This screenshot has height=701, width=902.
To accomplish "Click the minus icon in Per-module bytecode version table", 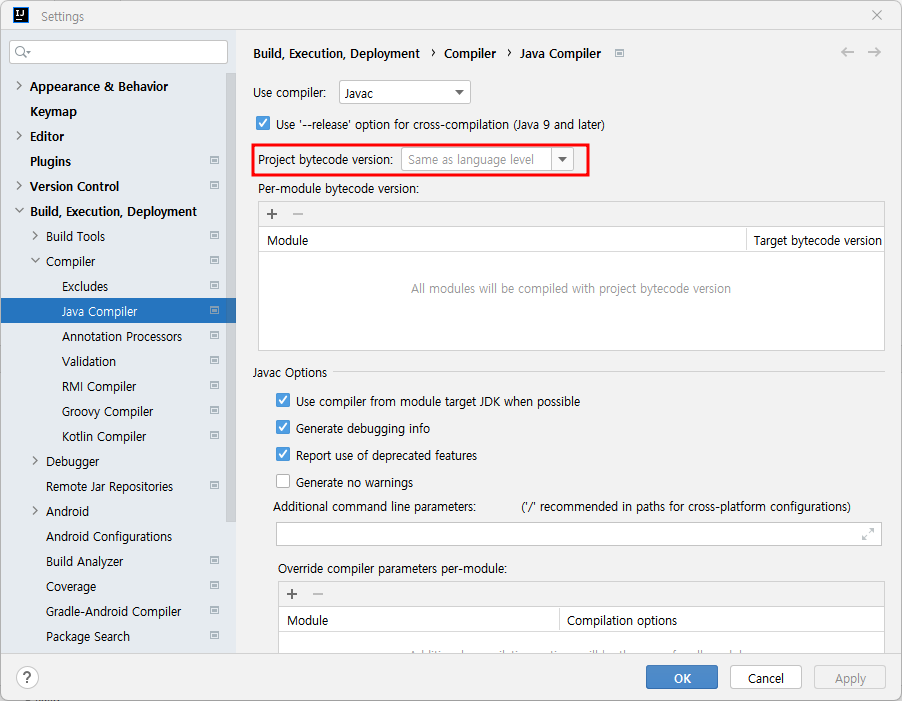I will (297, 214).
